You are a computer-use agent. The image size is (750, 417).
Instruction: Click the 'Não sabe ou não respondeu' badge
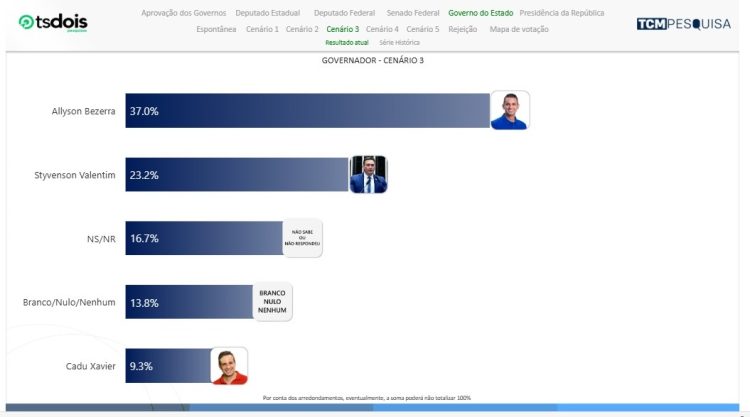pos(303,238)
